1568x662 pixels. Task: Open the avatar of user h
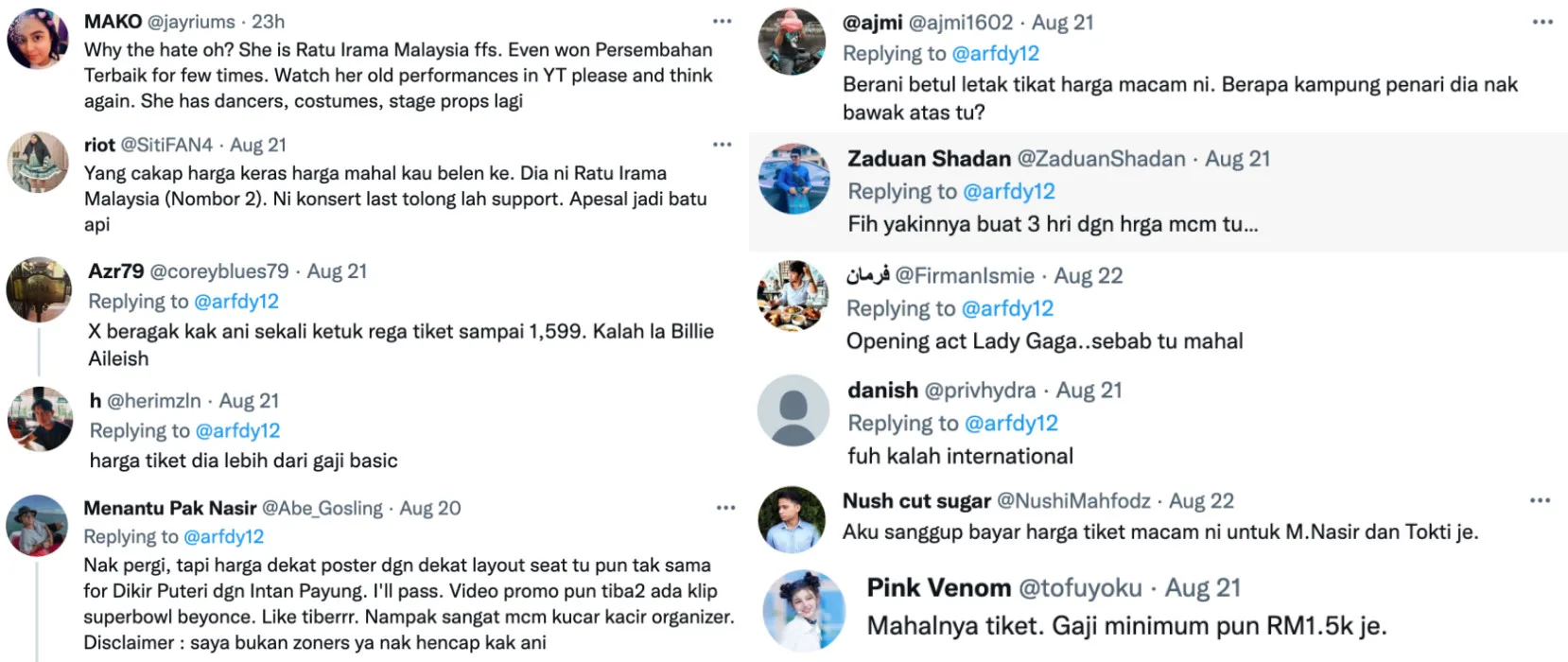tap(40, 419)
